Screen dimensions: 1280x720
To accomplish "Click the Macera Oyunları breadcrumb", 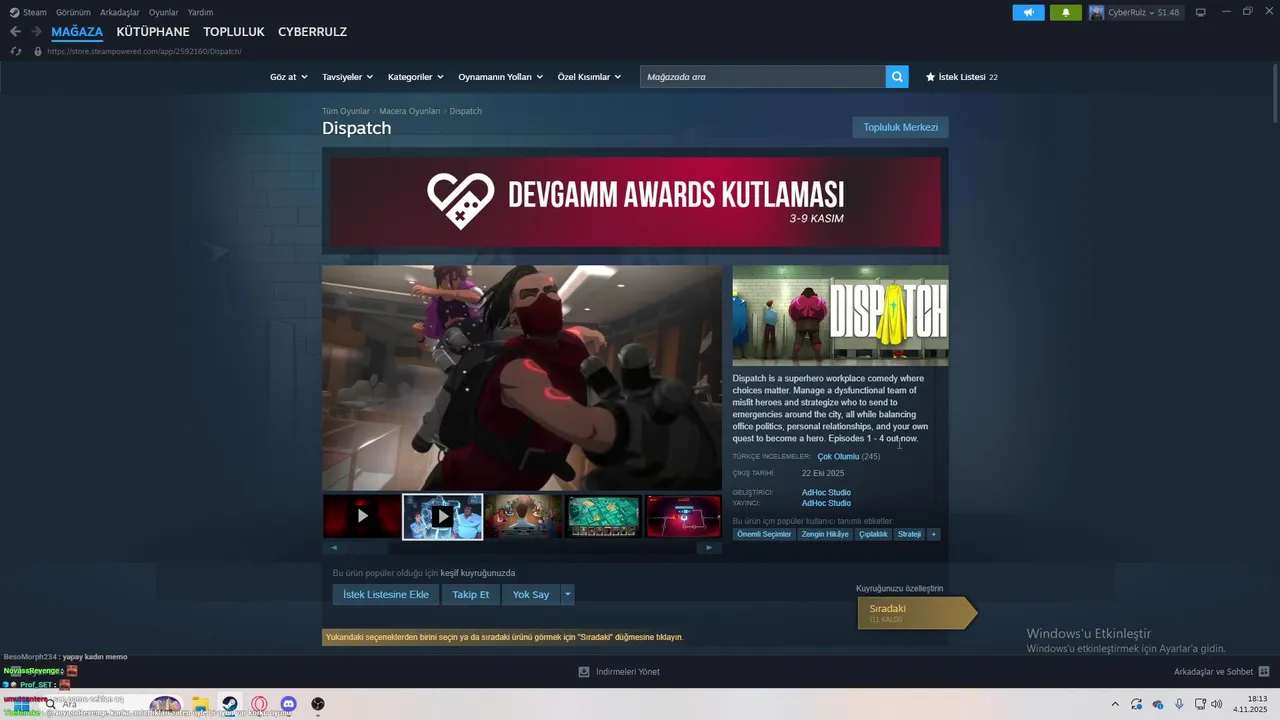I will coord(409,111).
